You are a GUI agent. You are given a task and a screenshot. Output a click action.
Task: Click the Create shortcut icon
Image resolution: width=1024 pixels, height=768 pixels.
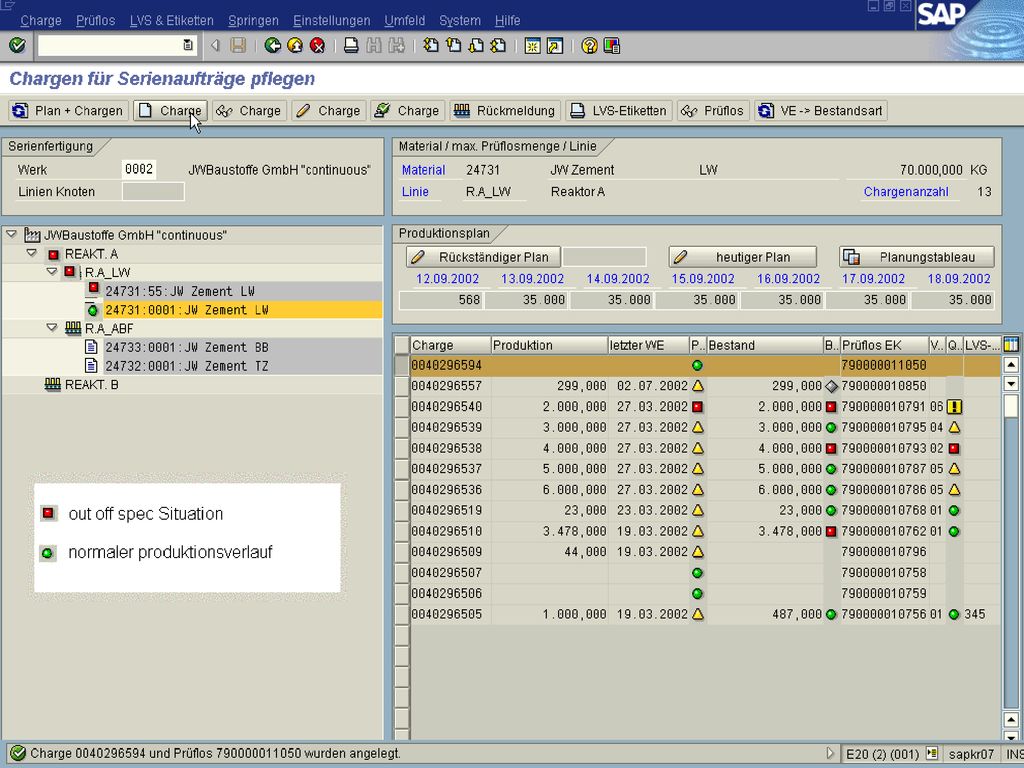(554, 46)
